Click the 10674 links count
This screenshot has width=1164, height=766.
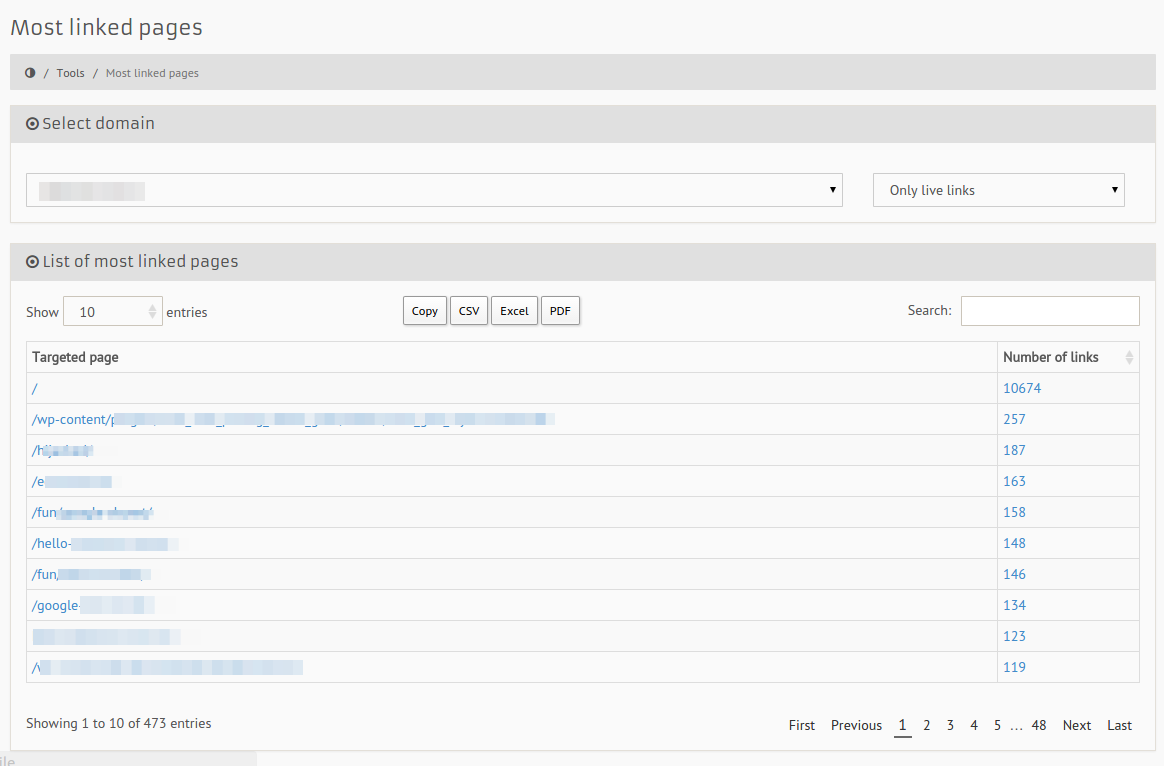(1022, 388)
